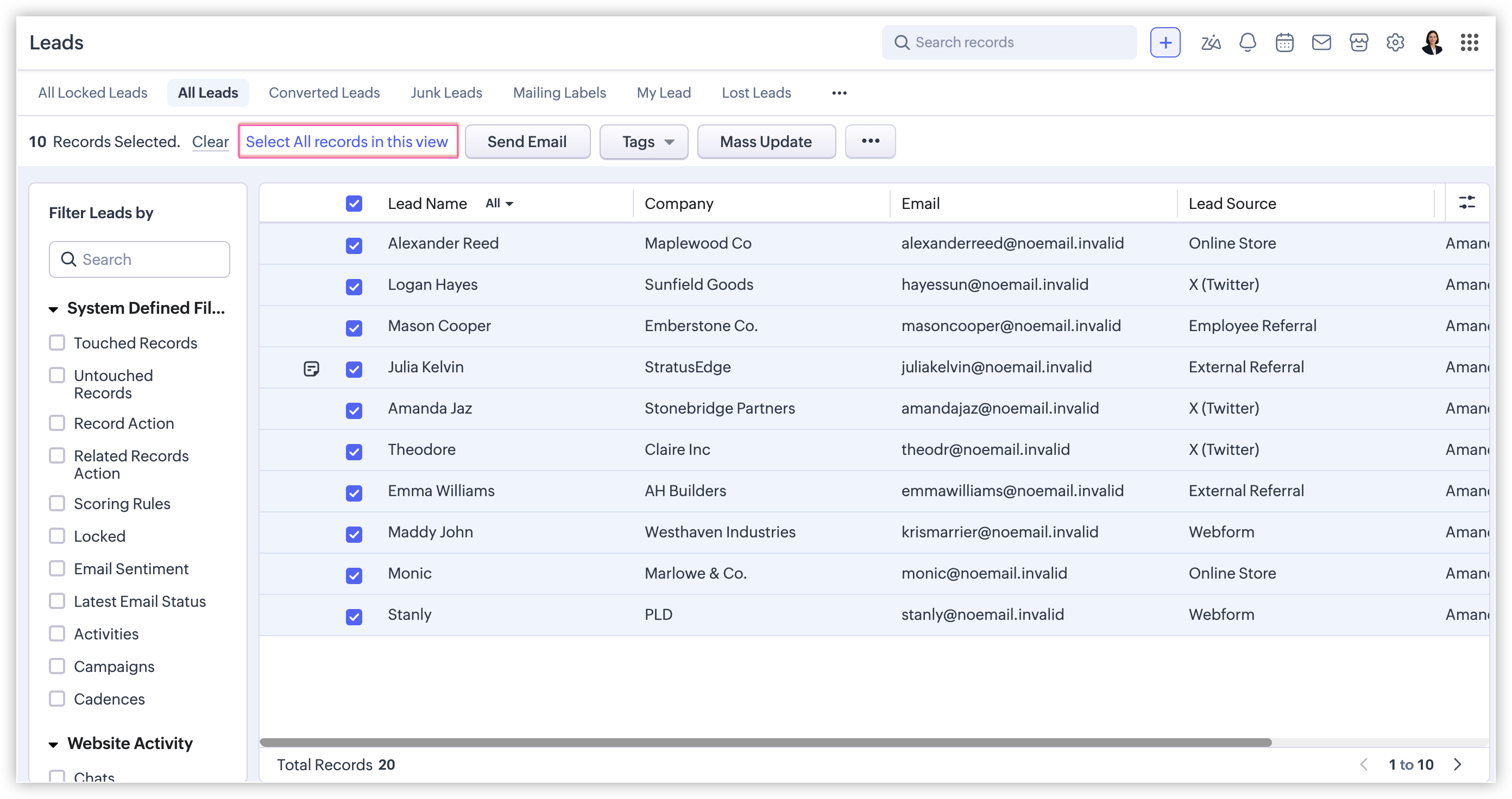Image resolution: width=1512 pixels, height=799 pixels.
Task: Open the column settings sliders icon
Action: tap(1466, 202)
